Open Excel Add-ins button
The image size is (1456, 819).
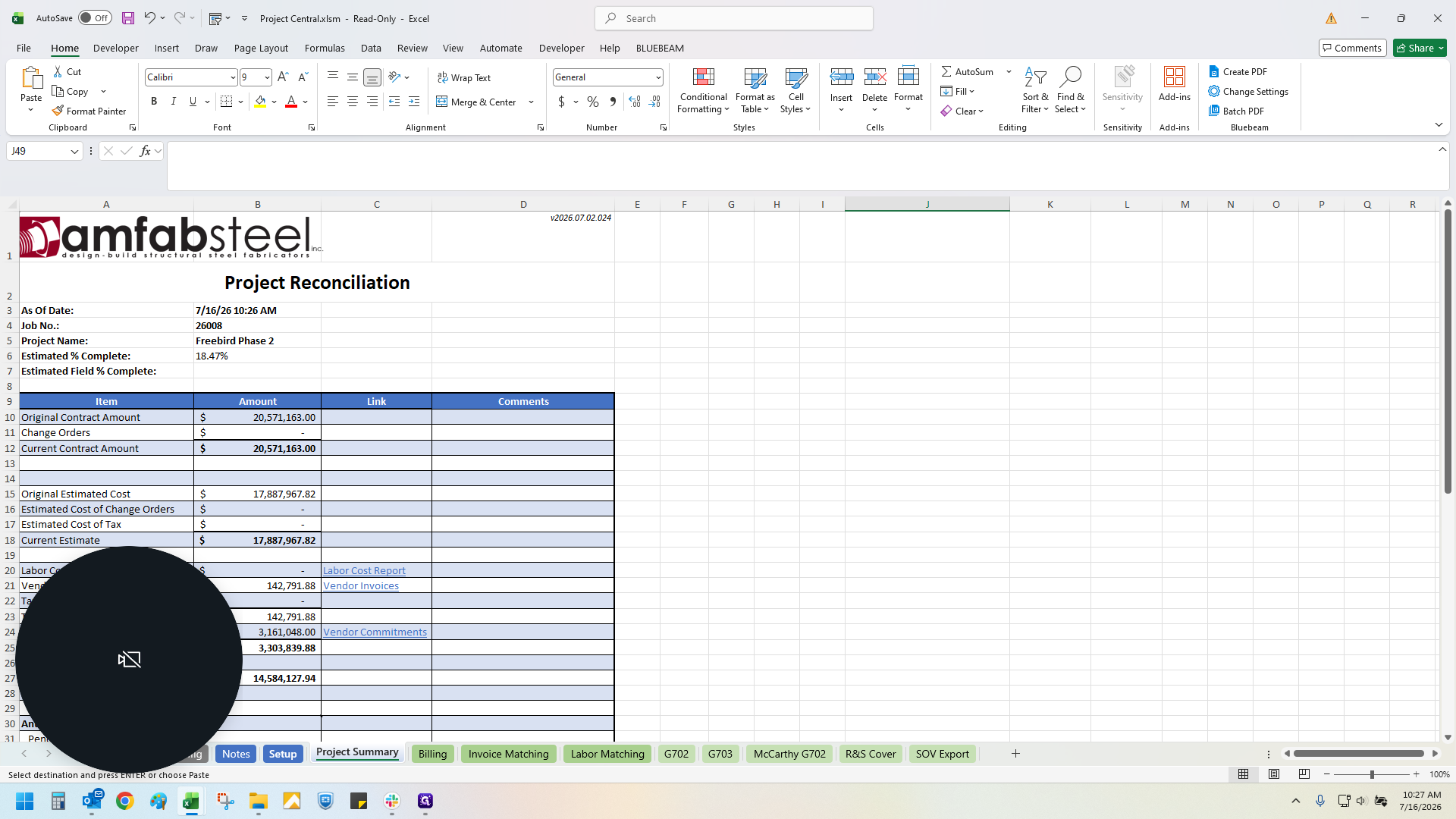(x=1174, y=84)
